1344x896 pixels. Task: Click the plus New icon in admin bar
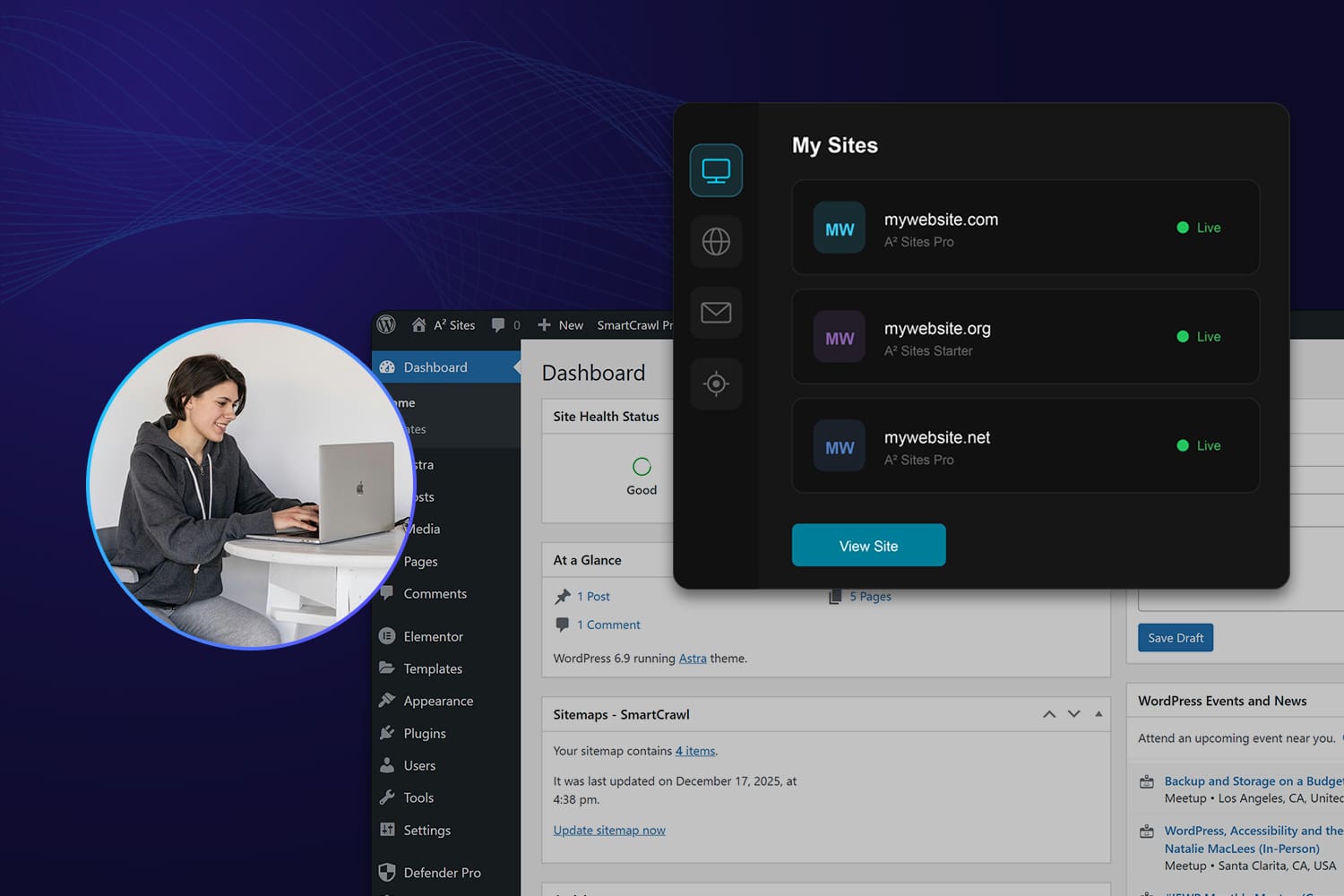[x=544, y=325]
